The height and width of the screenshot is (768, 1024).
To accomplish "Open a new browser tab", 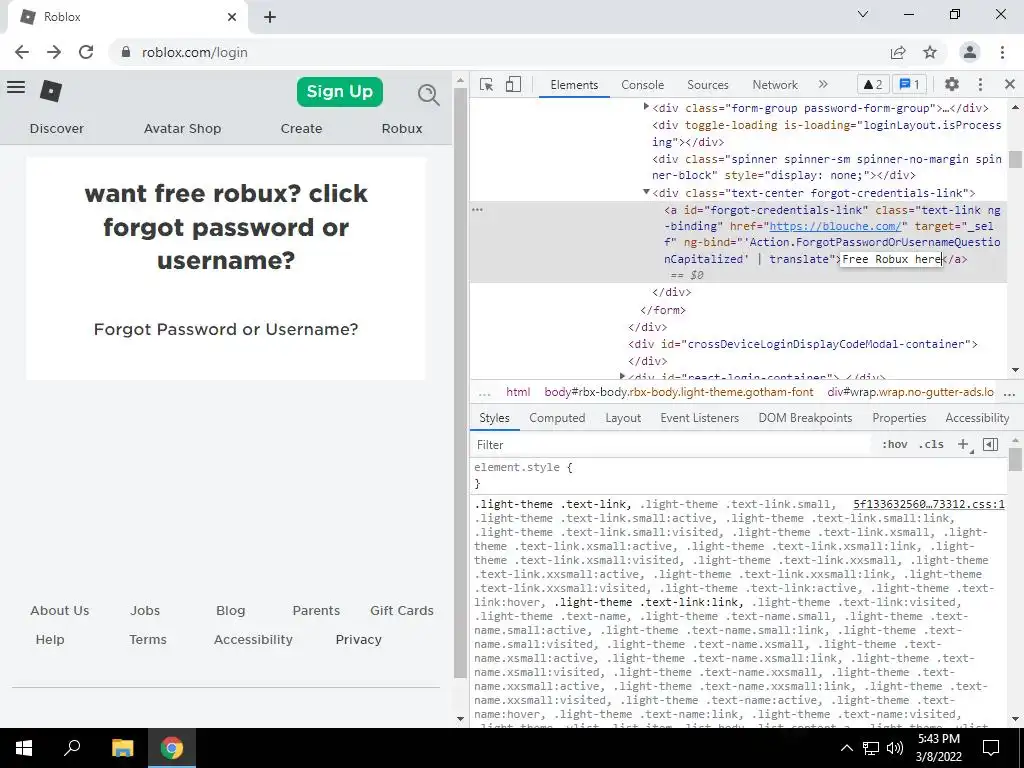I will [x=270, y=17].
